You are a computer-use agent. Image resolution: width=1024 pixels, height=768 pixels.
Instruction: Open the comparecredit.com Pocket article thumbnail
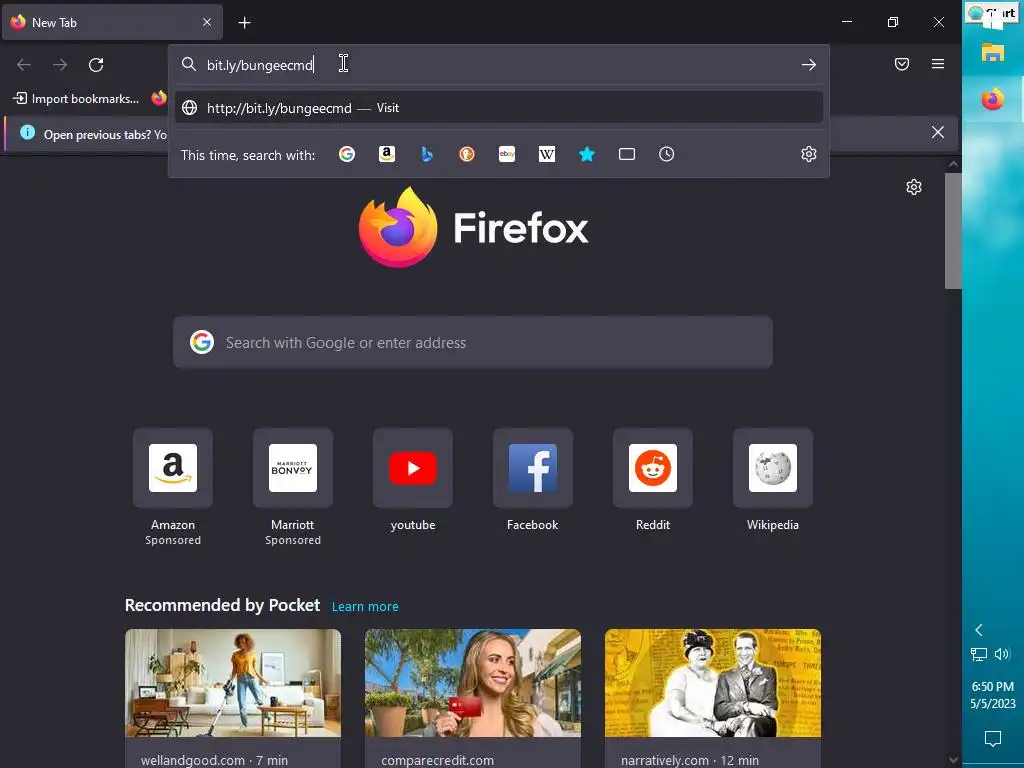click(x=473, y=683)
